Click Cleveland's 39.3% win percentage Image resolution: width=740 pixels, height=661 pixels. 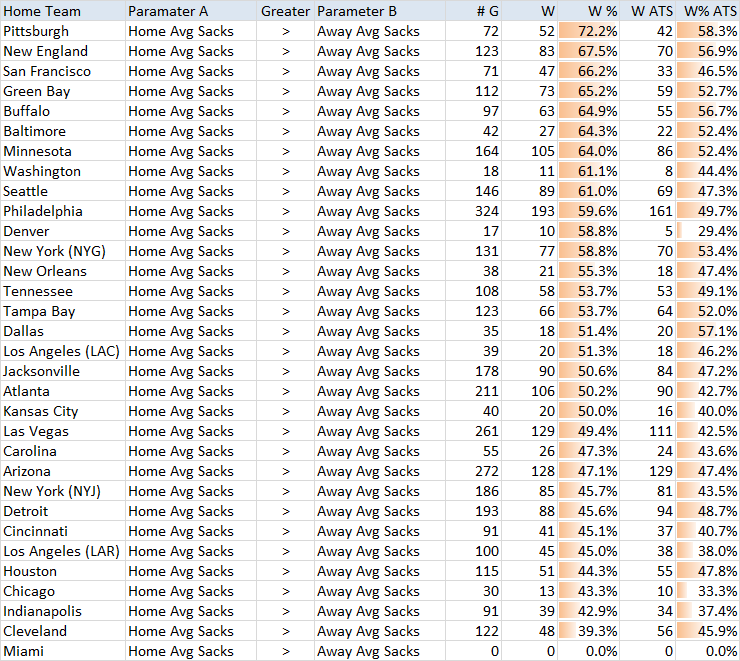pos(589,631)
